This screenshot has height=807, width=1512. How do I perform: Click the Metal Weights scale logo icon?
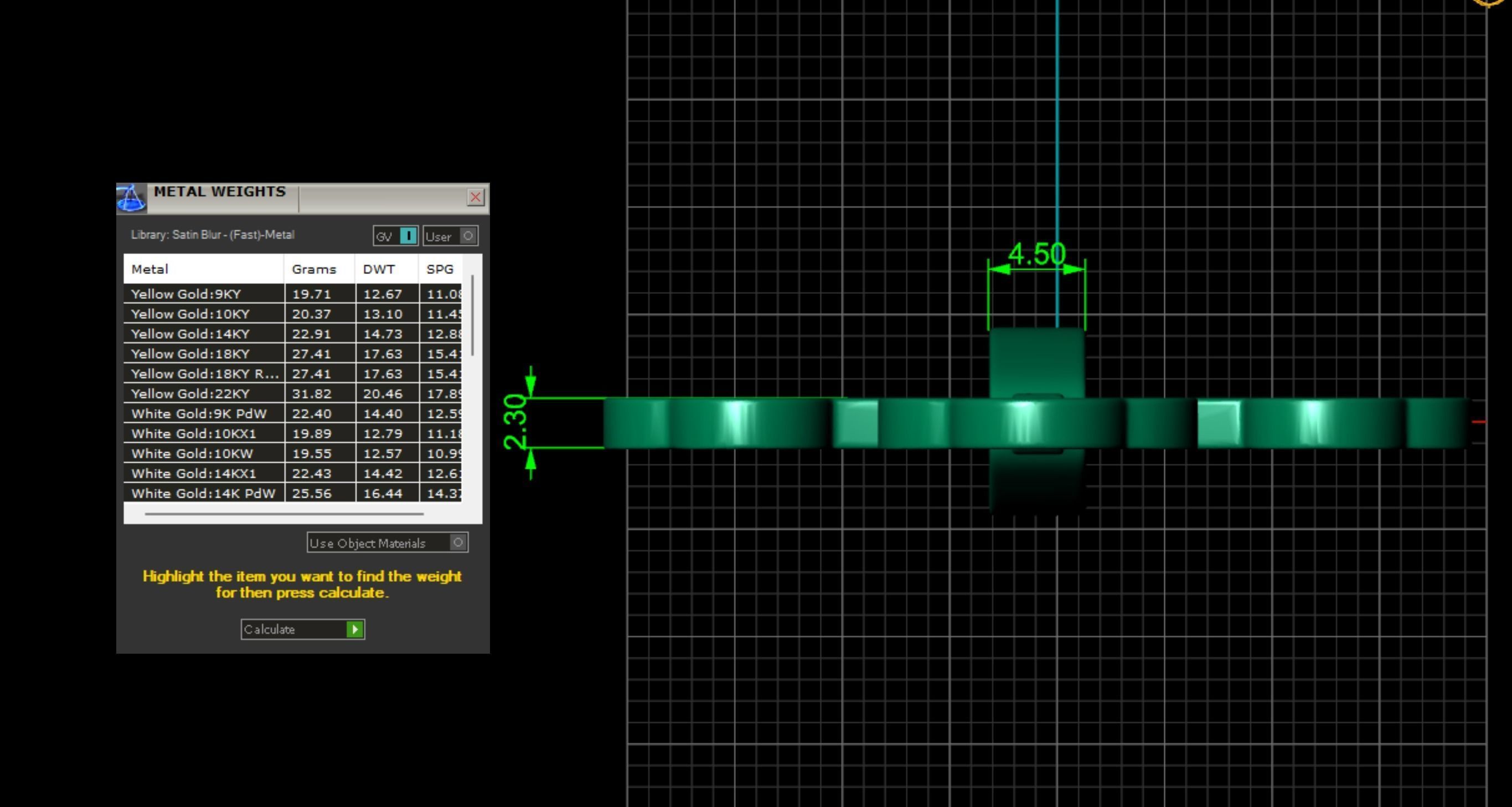pos(131,198)
